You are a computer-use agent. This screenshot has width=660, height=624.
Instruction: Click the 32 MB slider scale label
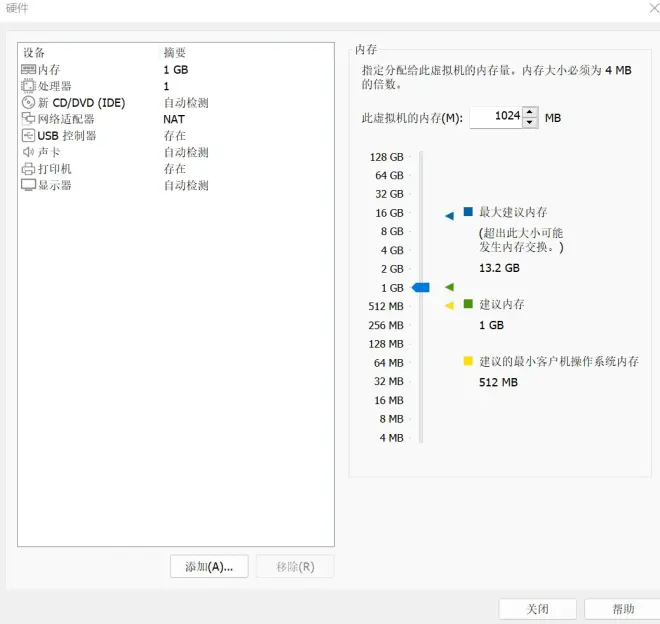[x=389, y=381]
